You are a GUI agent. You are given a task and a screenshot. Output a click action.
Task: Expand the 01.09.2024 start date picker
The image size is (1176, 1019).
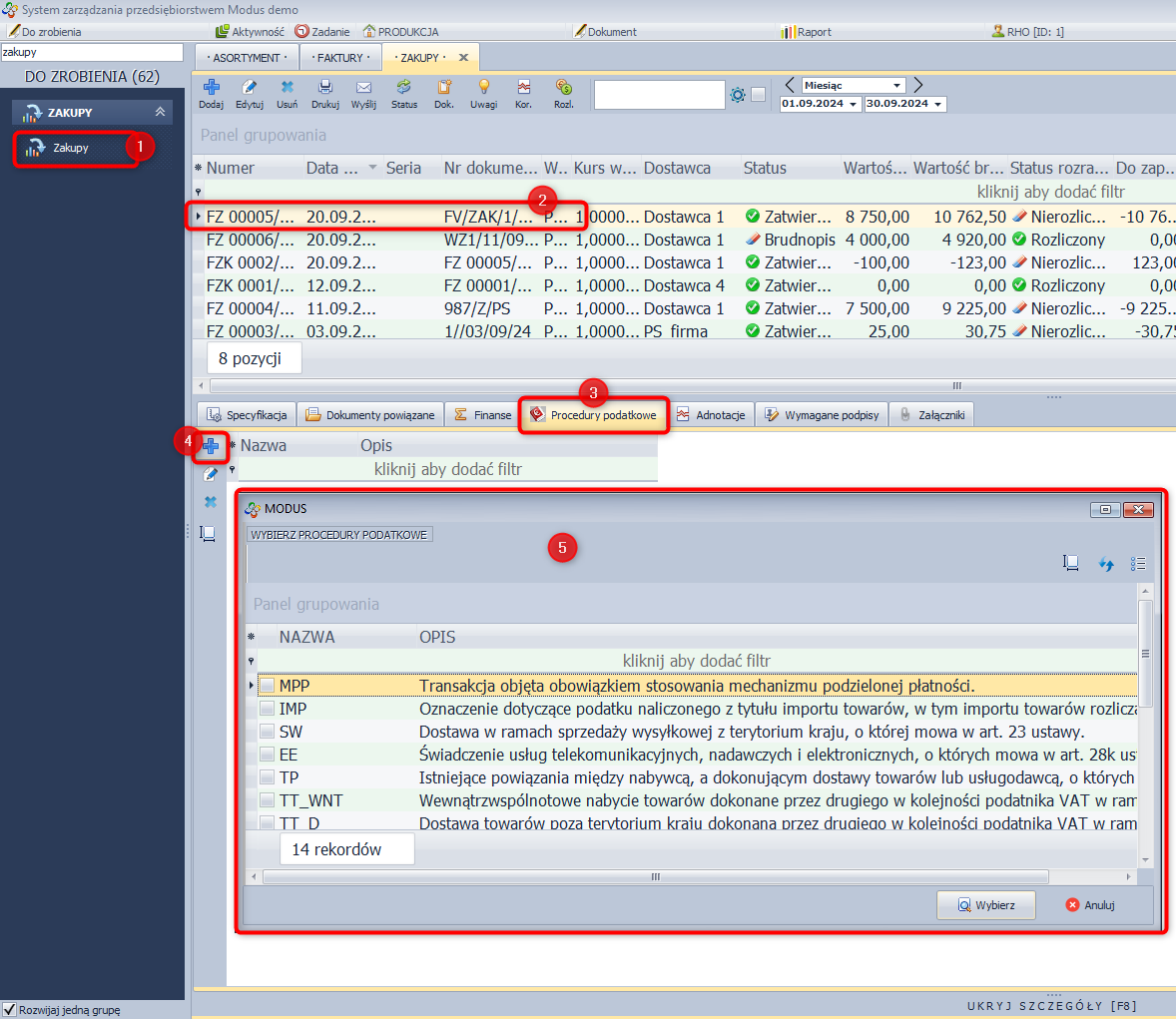[x=854, y=105]
